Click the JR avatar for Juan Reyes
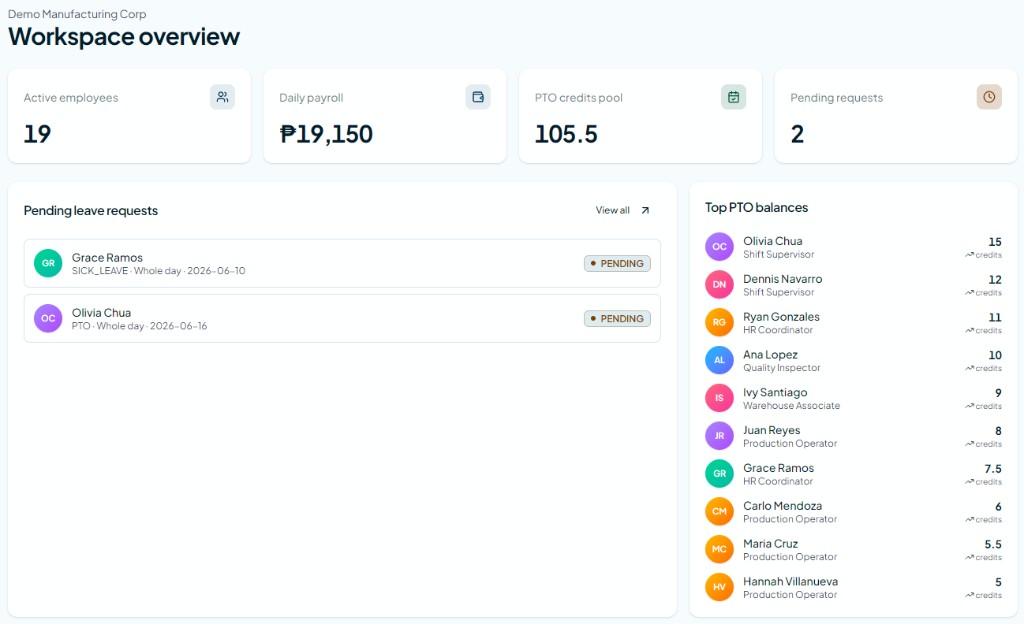Viewport: 1024px width, 624px height. (719, 436)
